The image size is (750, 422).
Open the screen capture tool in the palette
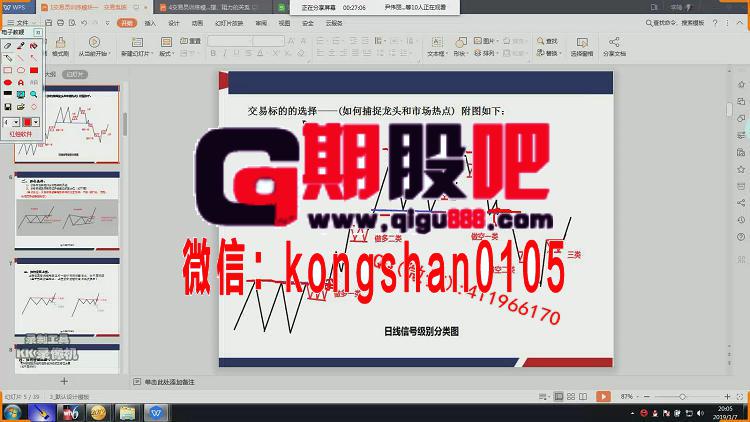coord(21,94)
